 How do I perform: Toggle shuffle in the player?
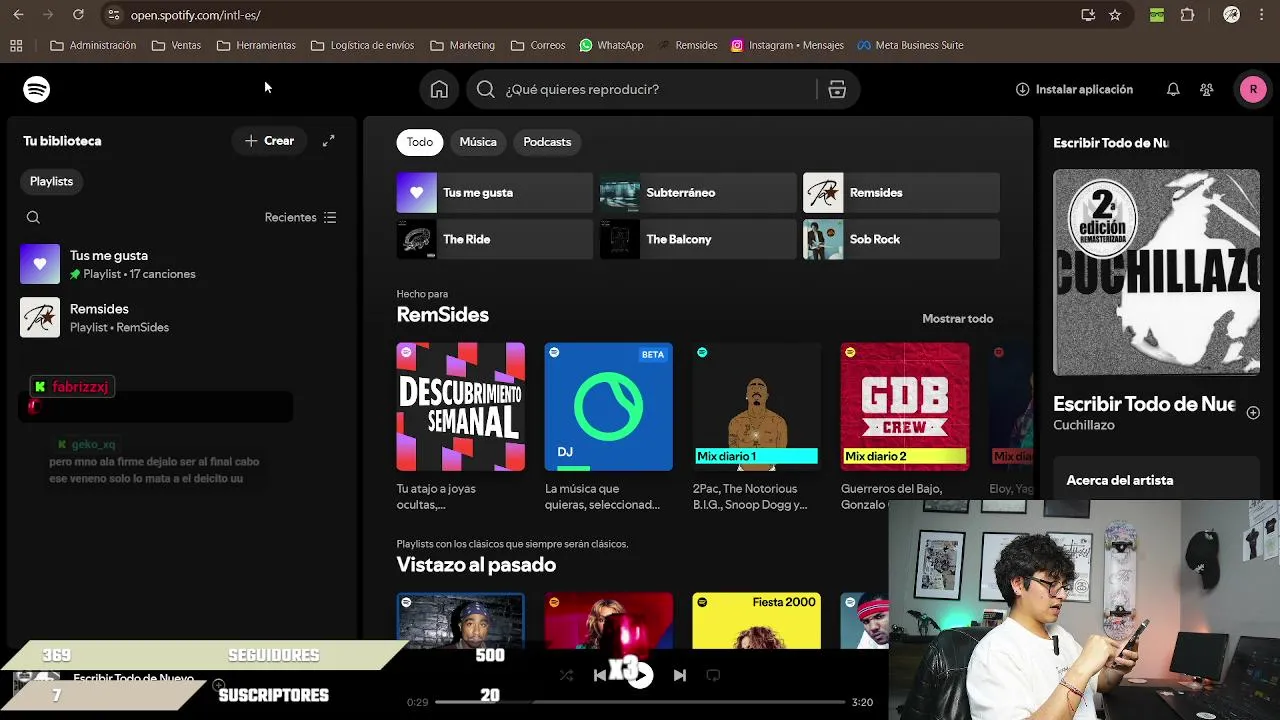pos(566,675)
